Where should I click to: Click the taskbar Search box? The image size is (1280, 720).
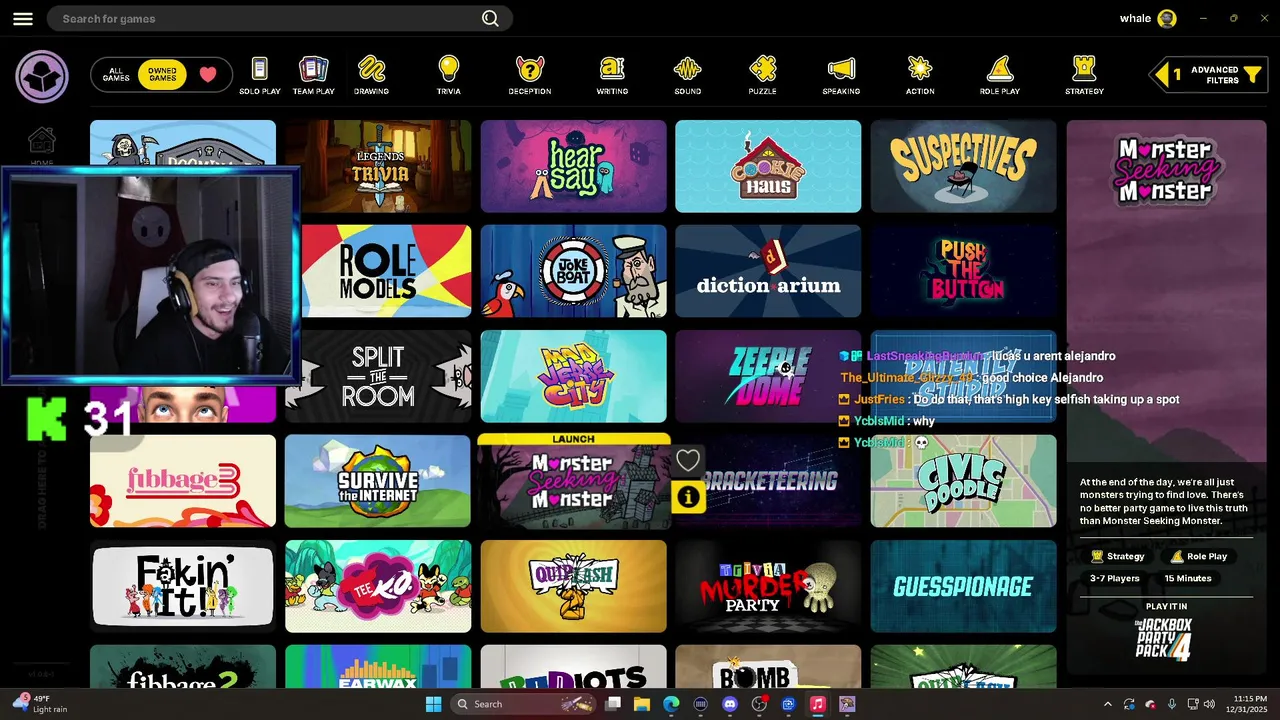[522, 704]
